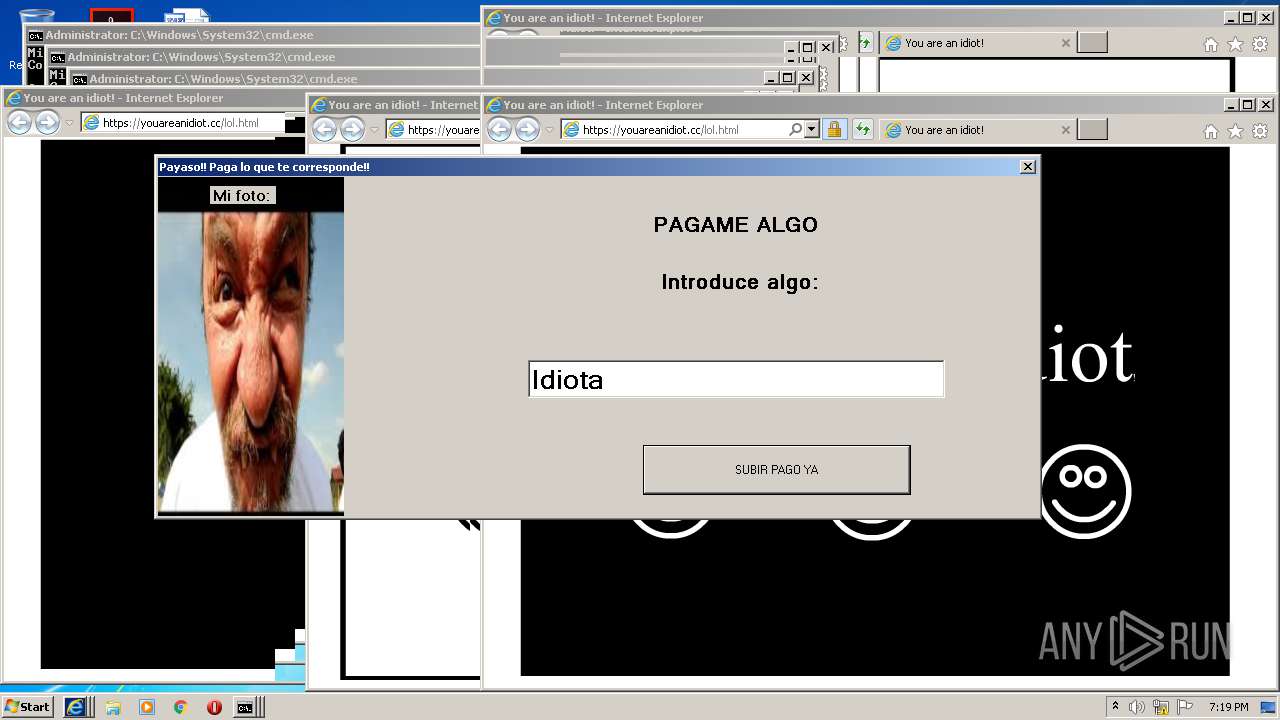Viewport: 1280px width, 720px height.
Task: Show hidden system tray icons
Action: (x=1115, y=707)
